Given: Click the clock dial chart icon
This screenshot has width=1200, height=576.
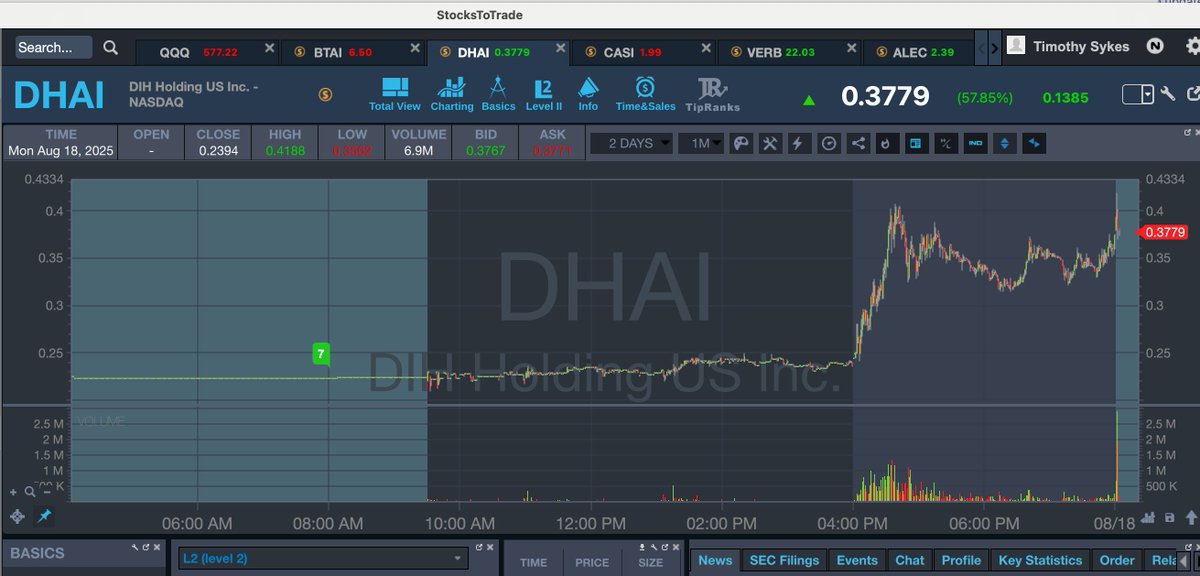Looking at the screenshot, I should [828, 143].
